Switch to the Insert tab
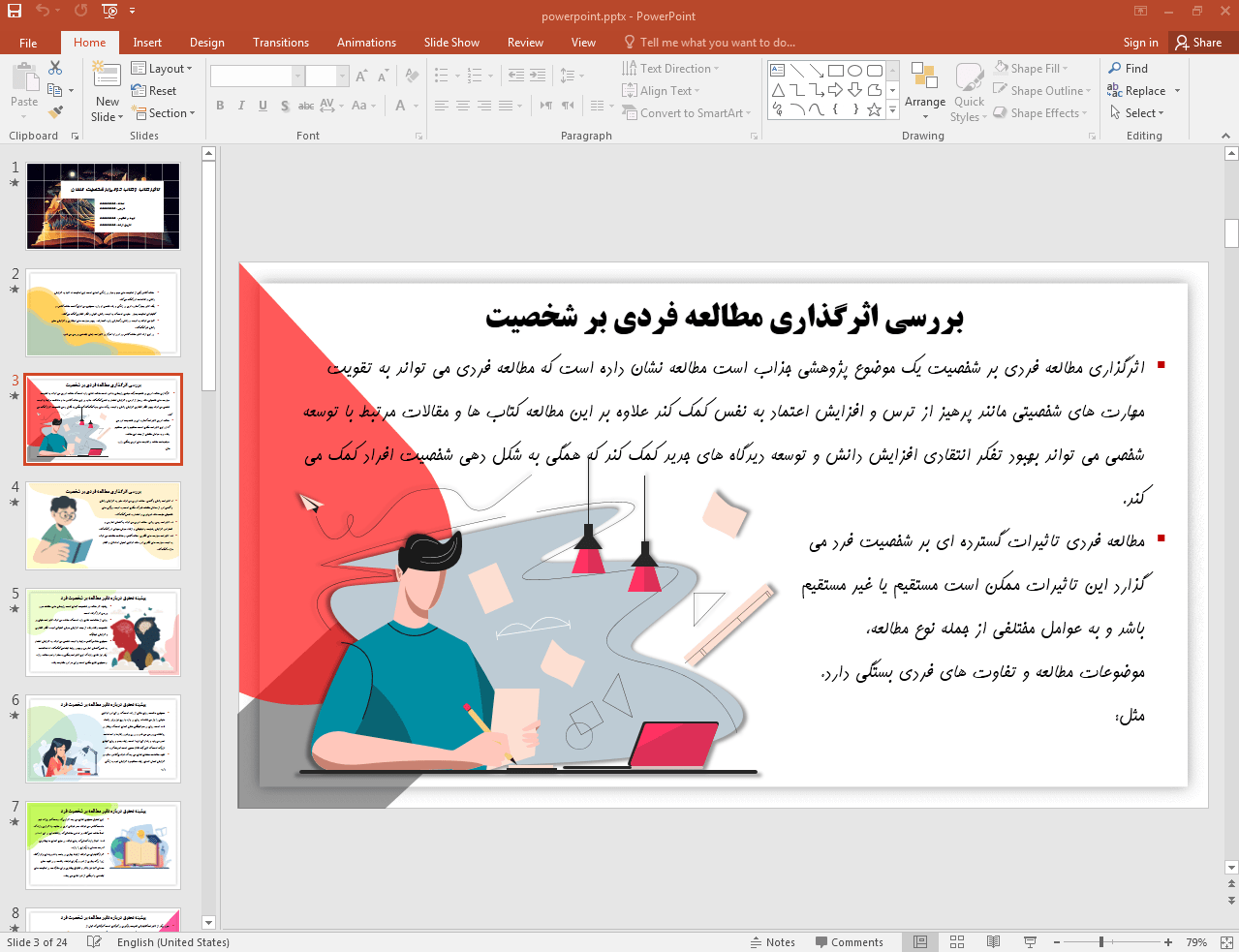 147,43
